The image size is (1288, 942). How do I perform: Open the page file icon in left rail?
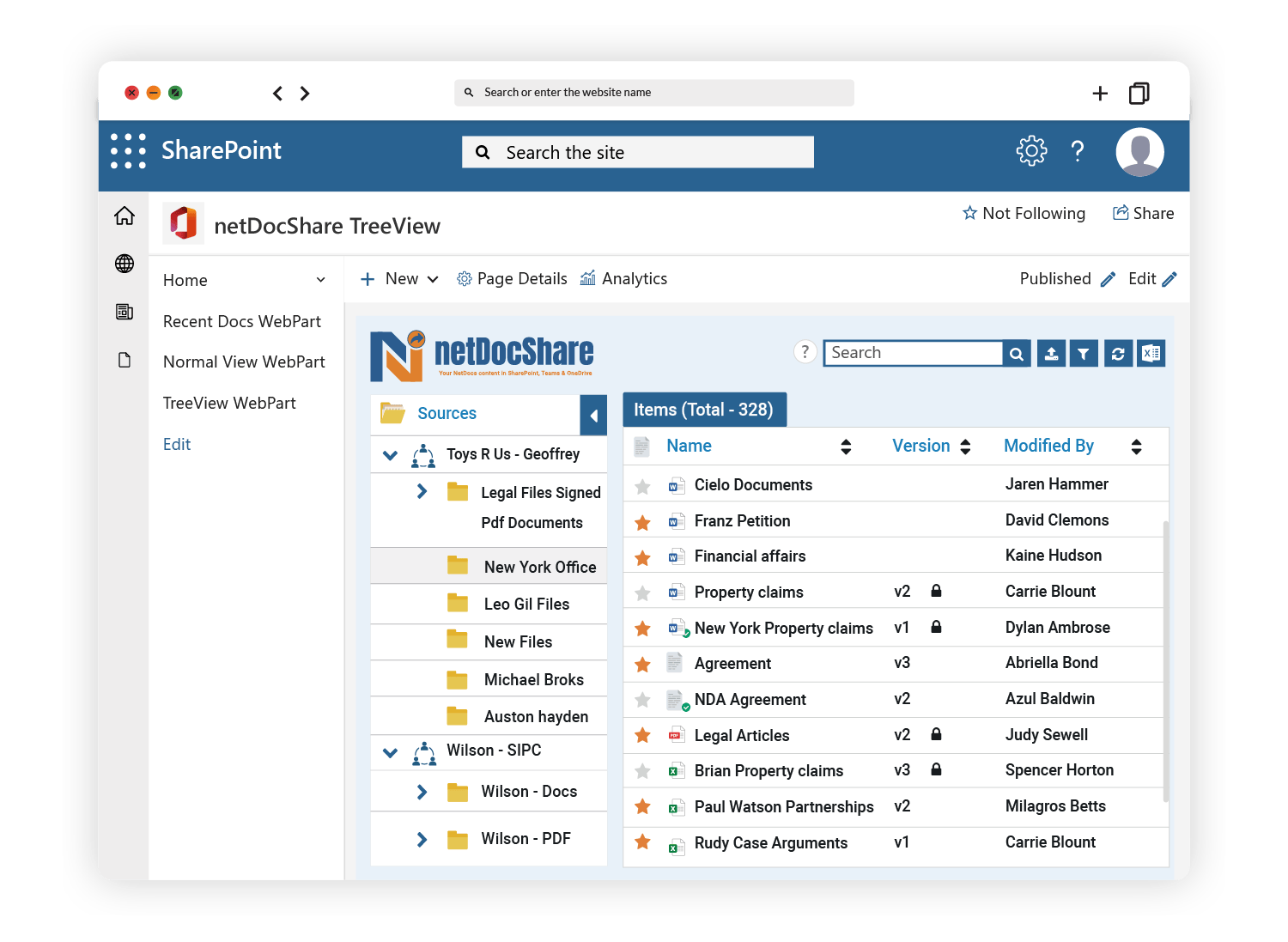click(125, 360)
